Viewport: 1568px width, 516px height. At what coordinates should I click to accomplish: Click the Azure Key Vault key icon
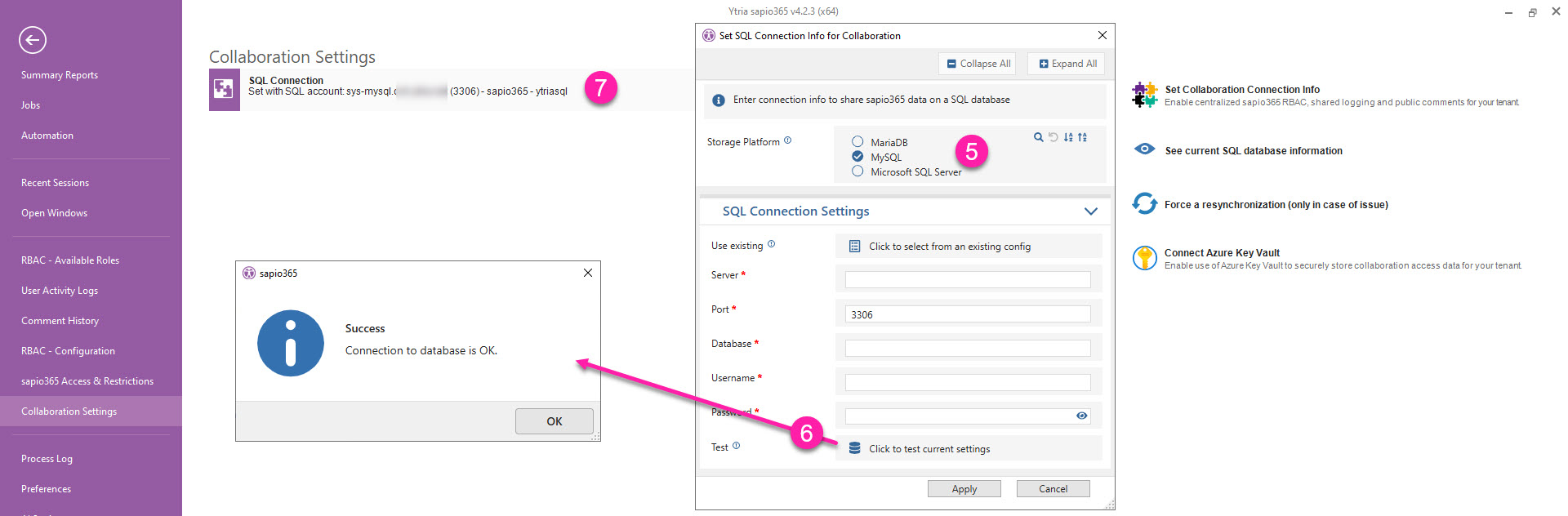(1145, 258)
